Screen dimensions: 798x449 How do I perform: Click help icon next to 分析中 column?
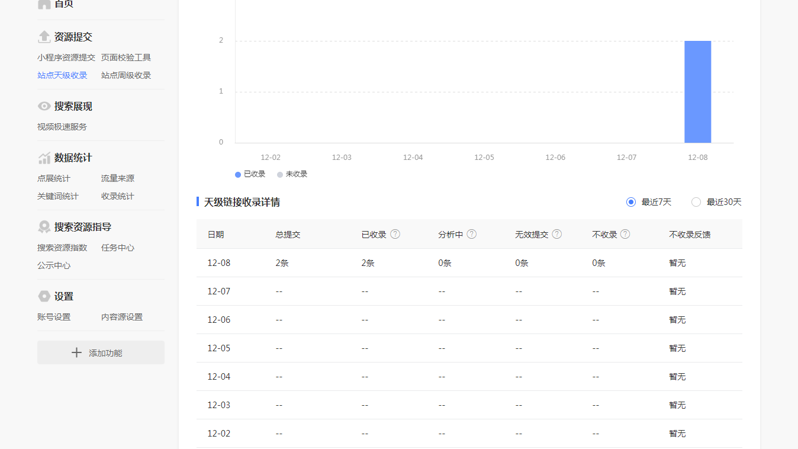click(472, 234)
